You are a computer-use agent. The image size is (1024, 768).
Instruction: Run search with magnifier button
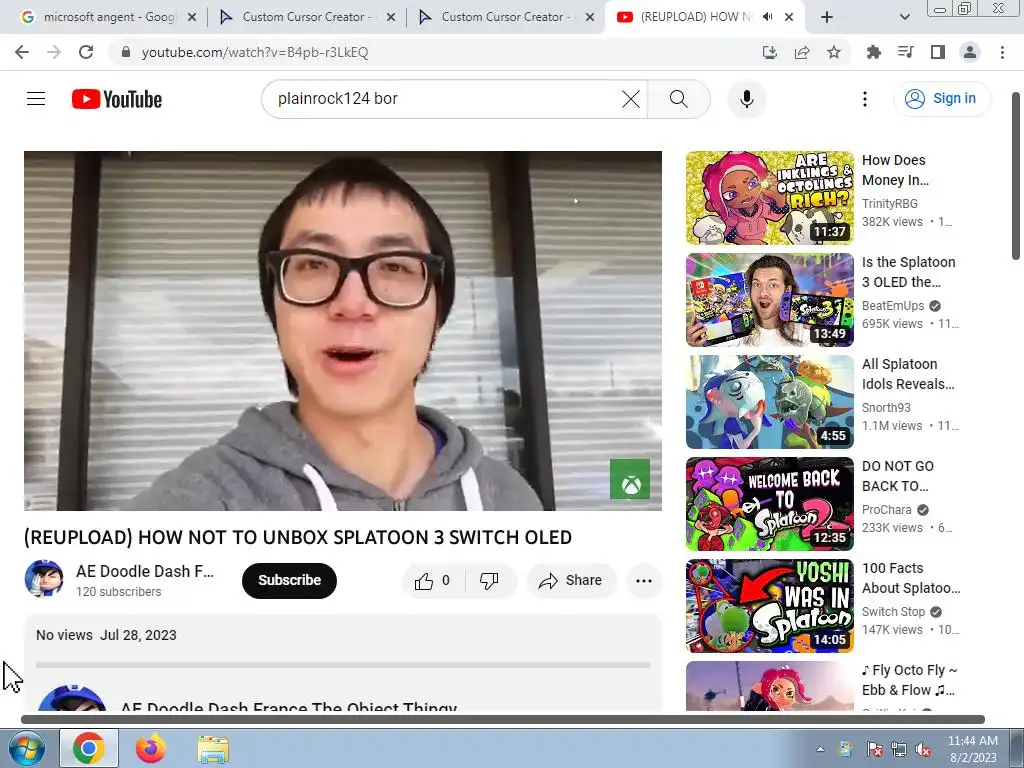[x=679, y=99]
